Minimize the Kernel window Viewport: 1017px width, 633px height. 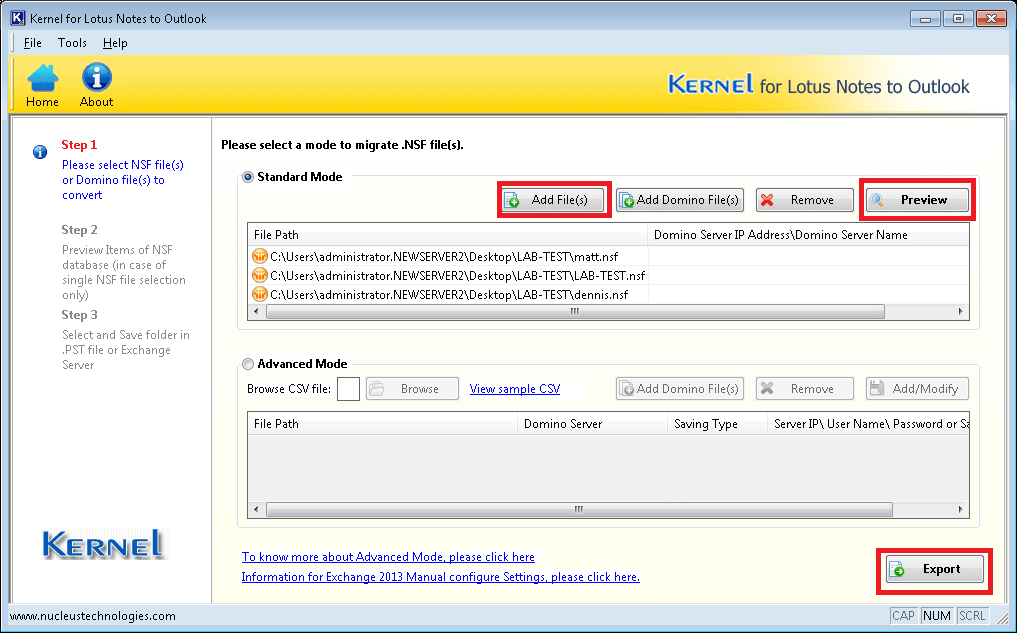point(926,19)
